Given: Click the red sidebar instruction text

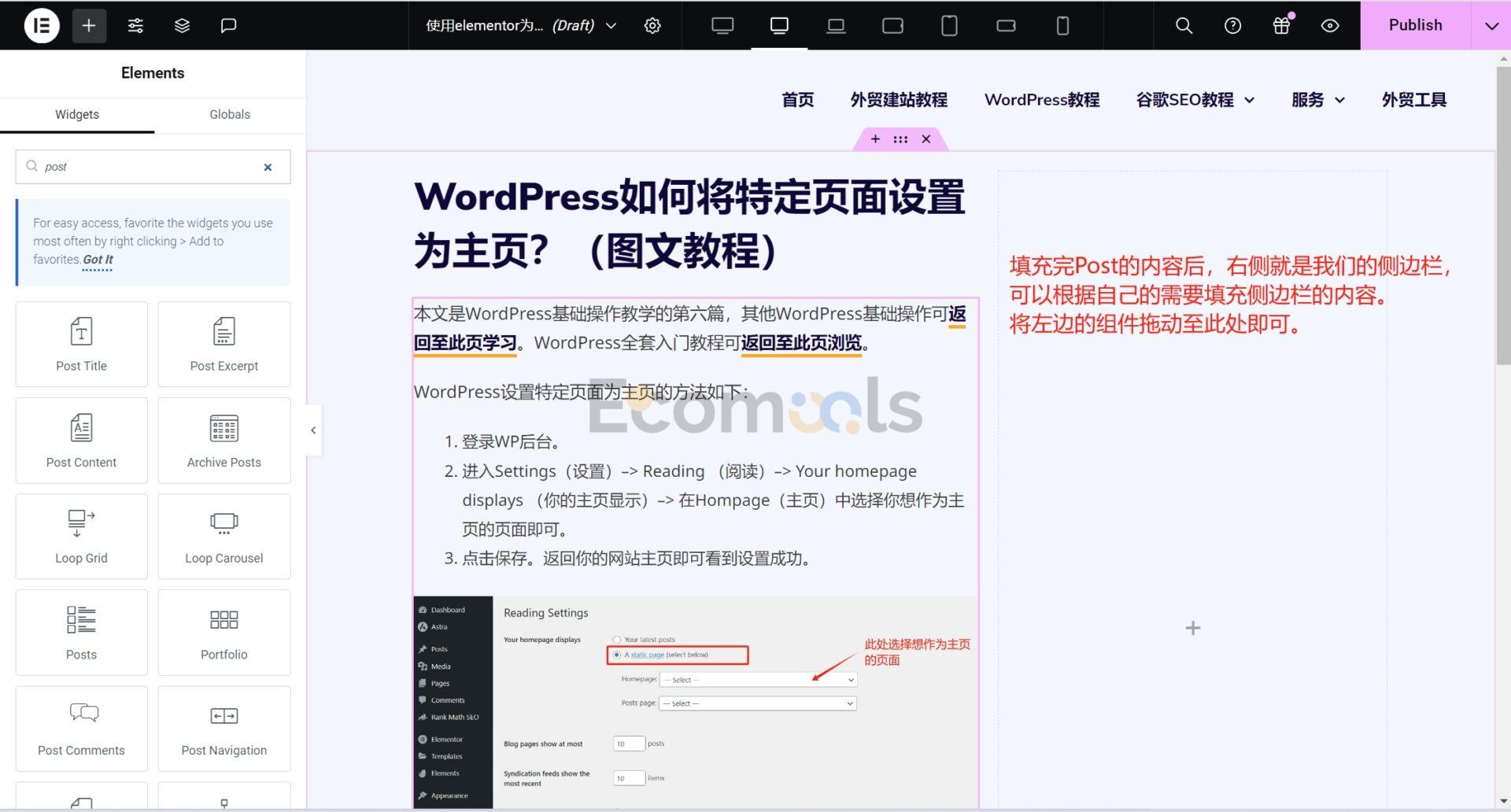Looking at the screenshot, I should [1229, 295].
